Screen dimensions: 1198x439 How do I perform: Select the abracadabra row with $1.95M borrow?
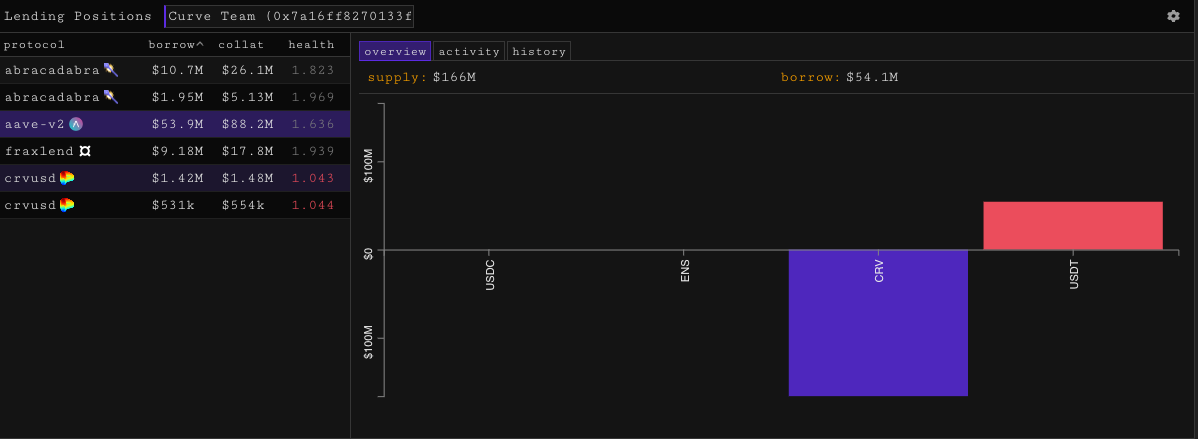175,97
